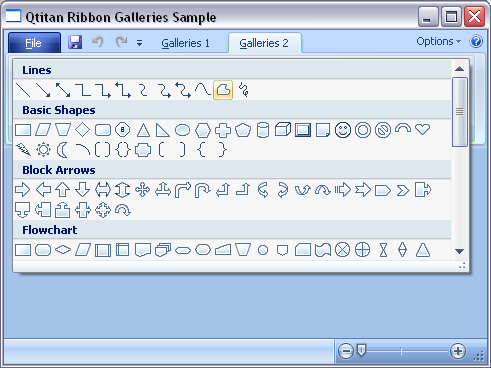Viewport: 491px width, 368px height.
Task: Select the flowchart document shape
Action: click(x=143, y=250)
